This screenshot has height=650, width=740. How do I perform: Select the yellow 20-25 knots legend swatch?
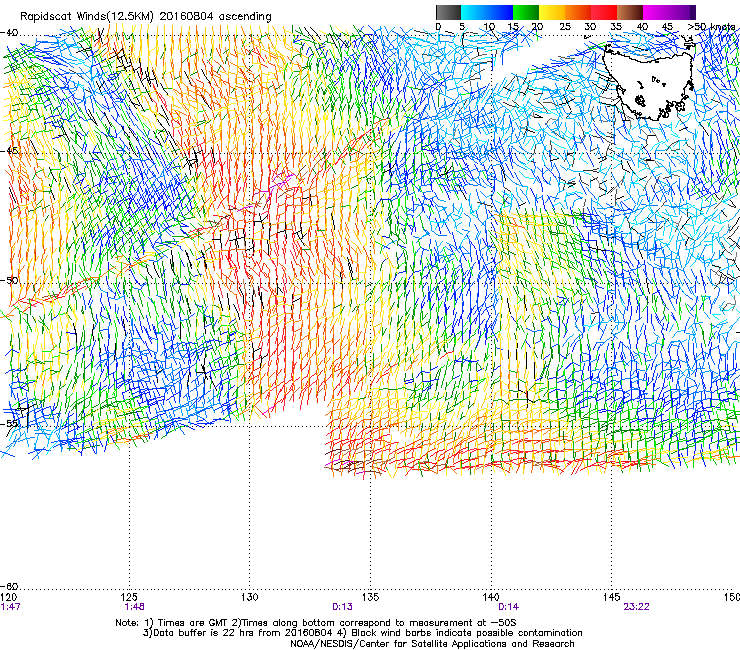click(x=552, y=12)
